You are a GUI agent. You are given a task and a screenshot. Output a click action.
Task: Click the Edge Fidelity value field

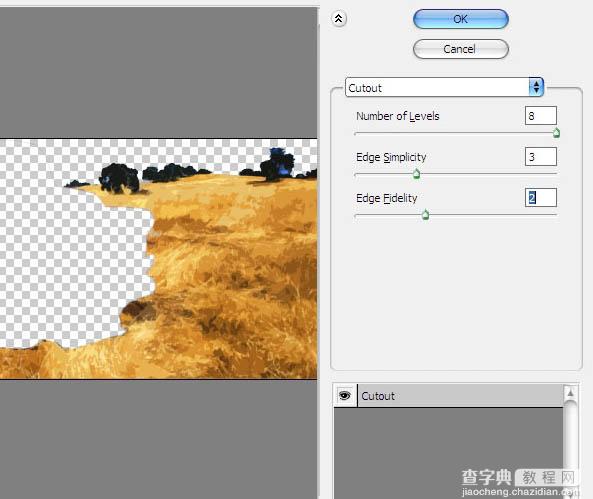[541, 197]
